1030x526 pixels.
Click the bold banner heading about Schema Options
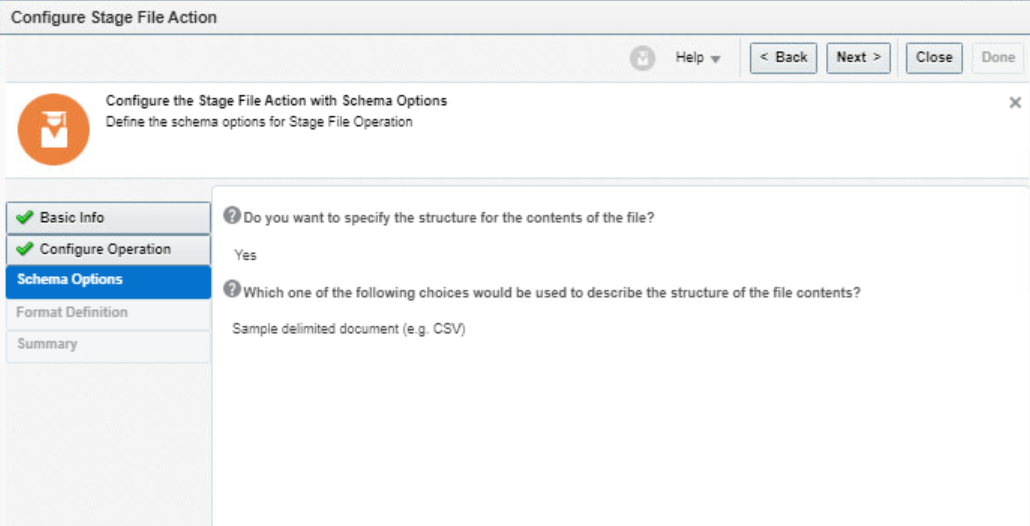point(276,101)
